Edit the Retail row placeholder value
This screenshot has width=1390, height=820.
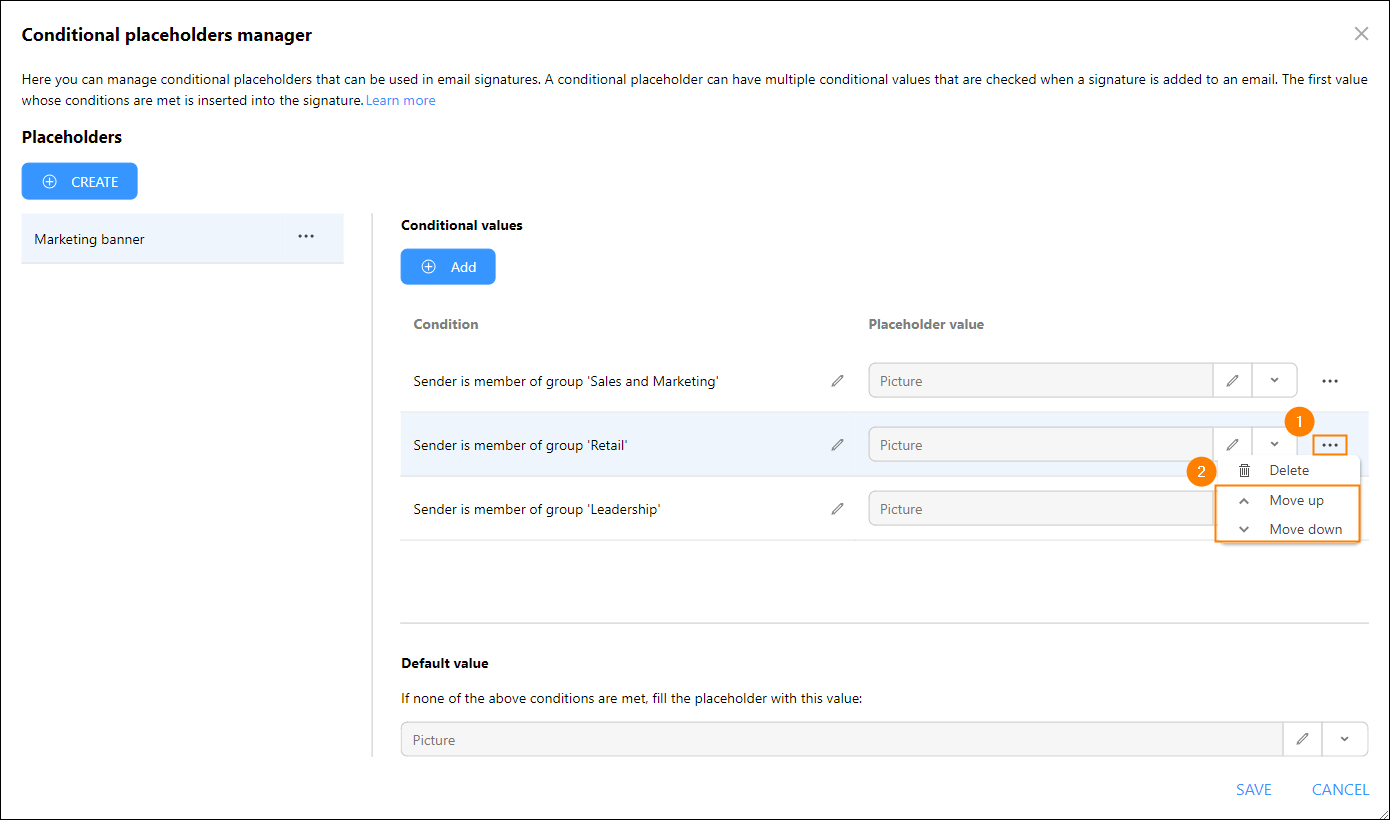1233,445
